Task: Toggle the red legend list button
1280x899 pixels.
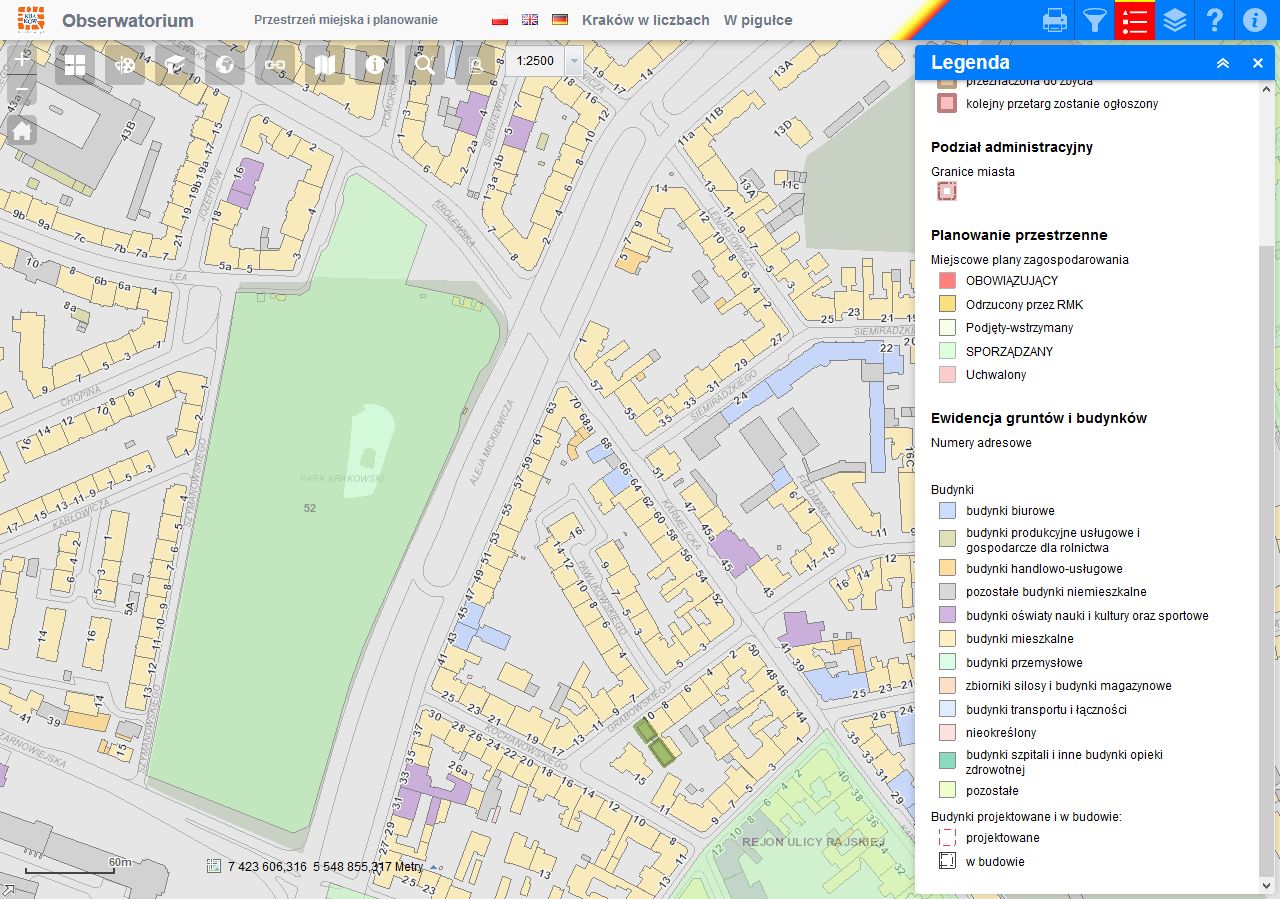Action: (1135, 19)
